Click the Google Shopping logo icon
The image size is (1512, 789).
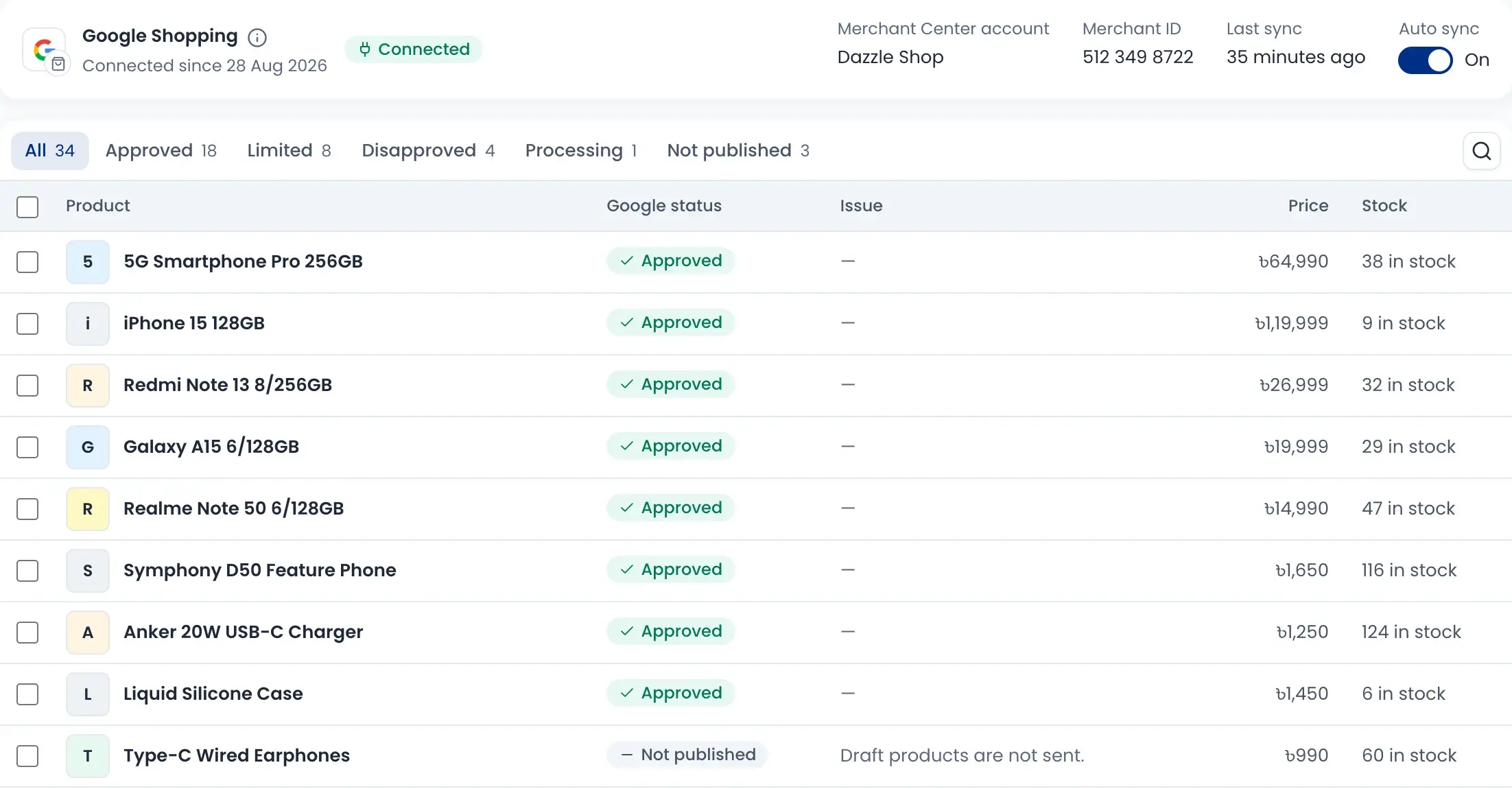click(x=45, y=50)
